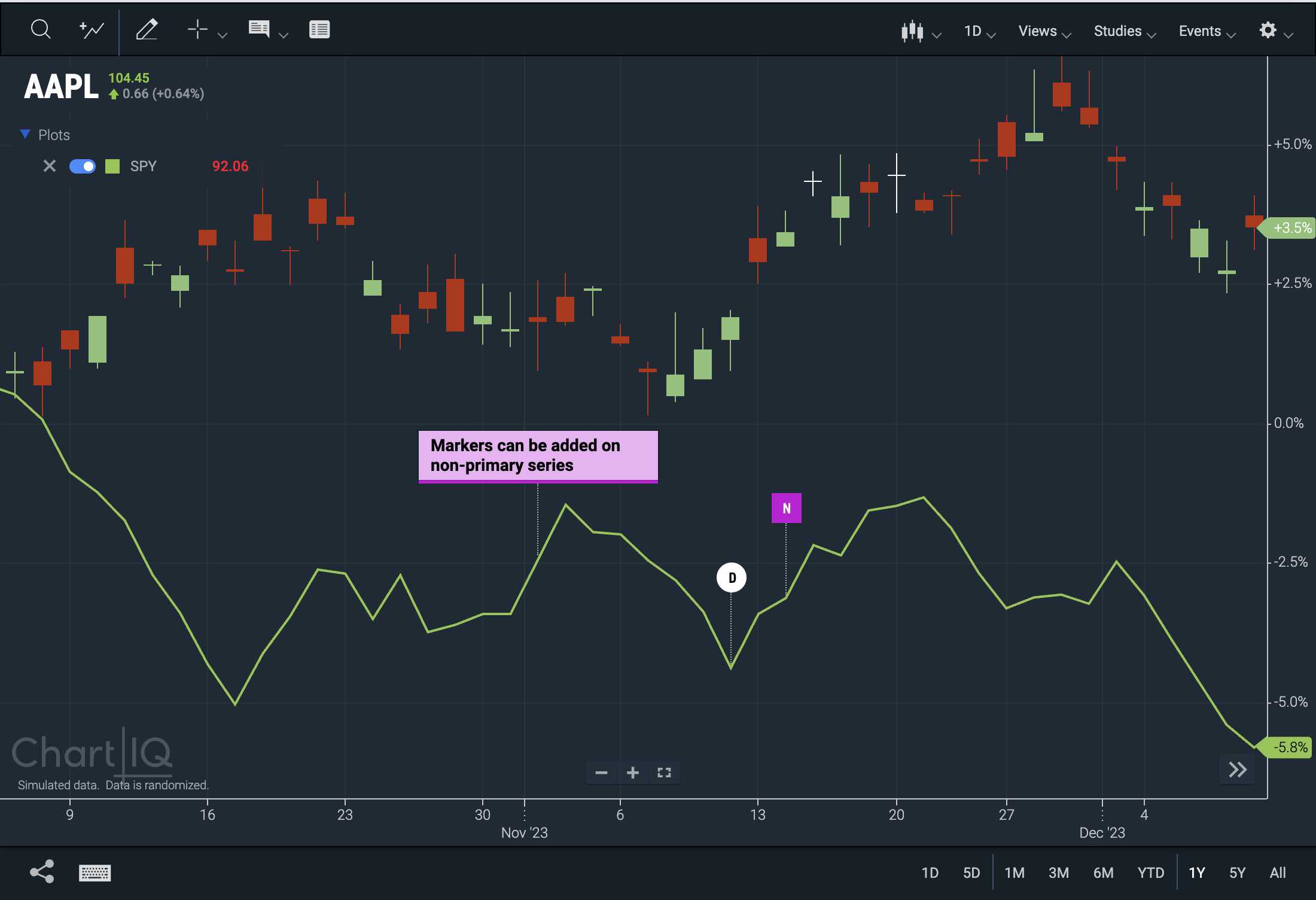The height and width of the screenshot is (900, 1316).
Task: Click the Nov '23 axis label
Action: [524, 832]
